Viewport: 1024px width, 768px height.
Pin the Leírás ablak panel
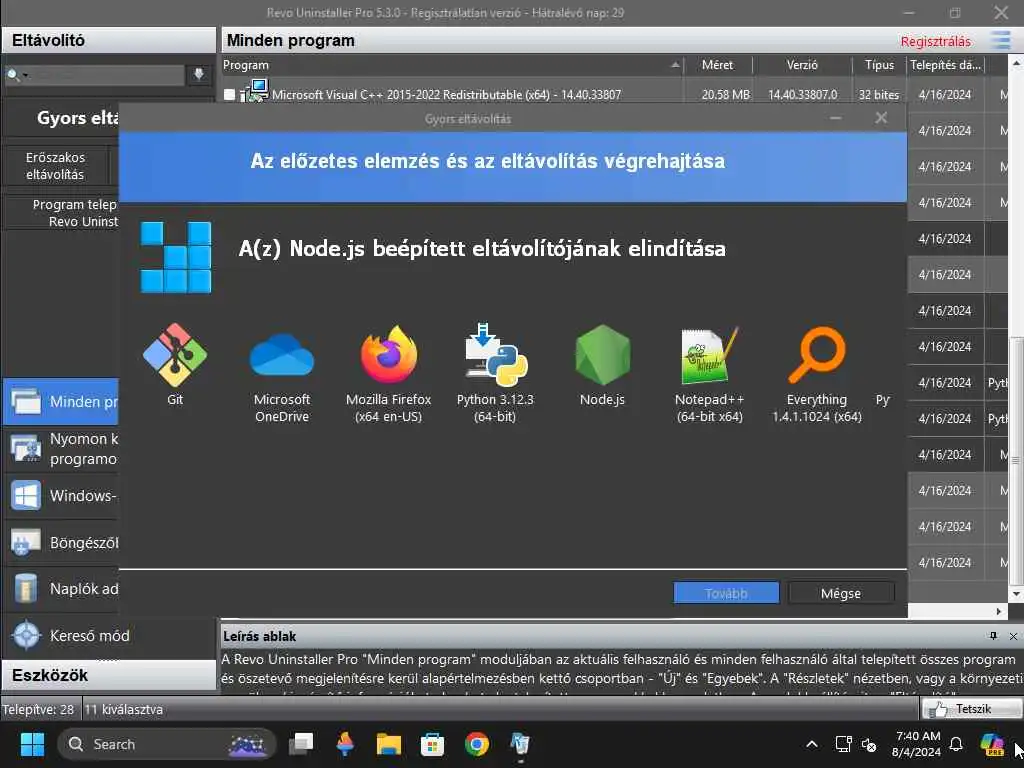pos(993,636)
